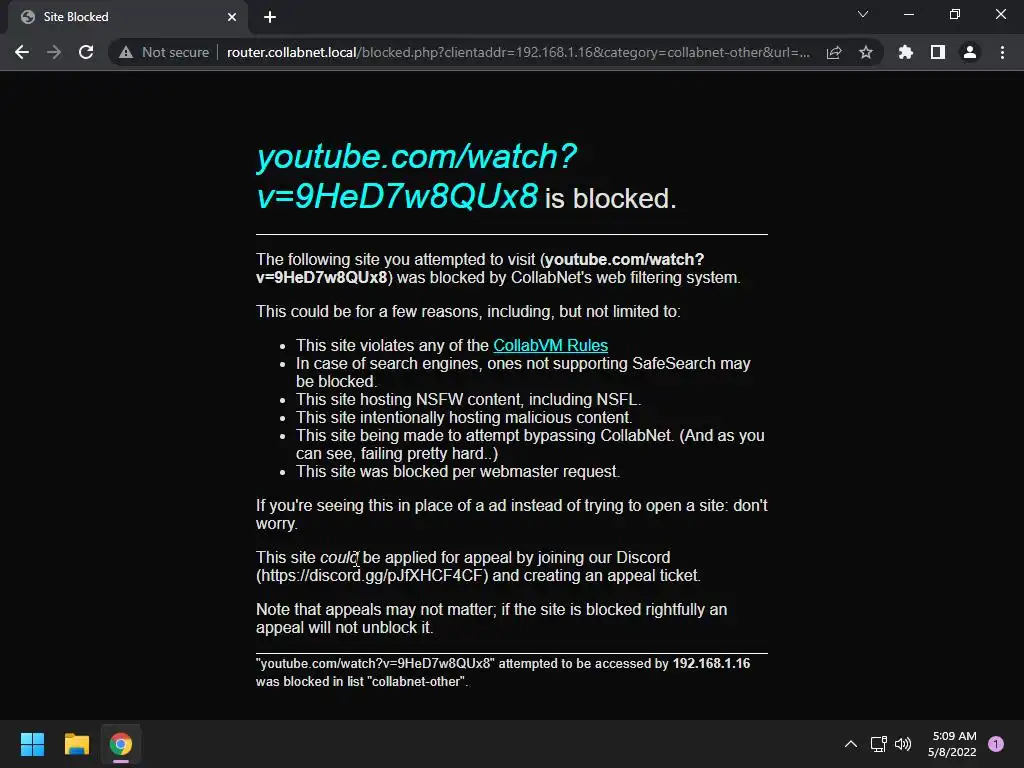
Task: Click the Chrome taskbar icon
Action: pos(121,744)
